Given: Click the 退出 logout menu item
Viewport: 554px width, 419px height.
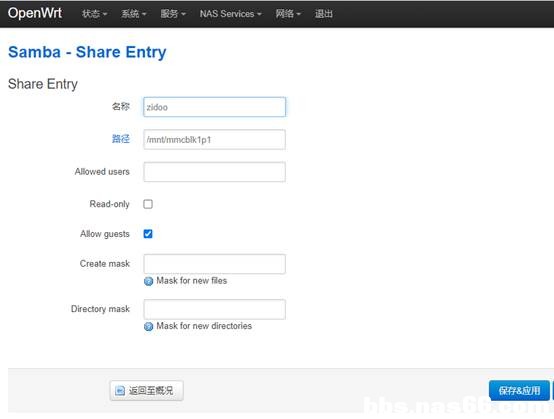Looking at the screenshot, I should (x=324, y=14).
